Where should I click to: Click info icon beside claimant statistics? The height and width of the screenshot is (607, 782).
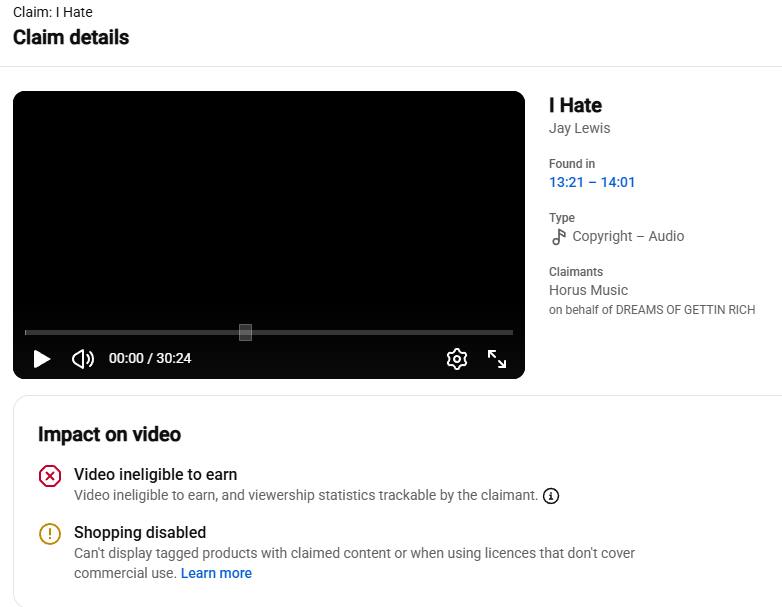click(551, 496)
